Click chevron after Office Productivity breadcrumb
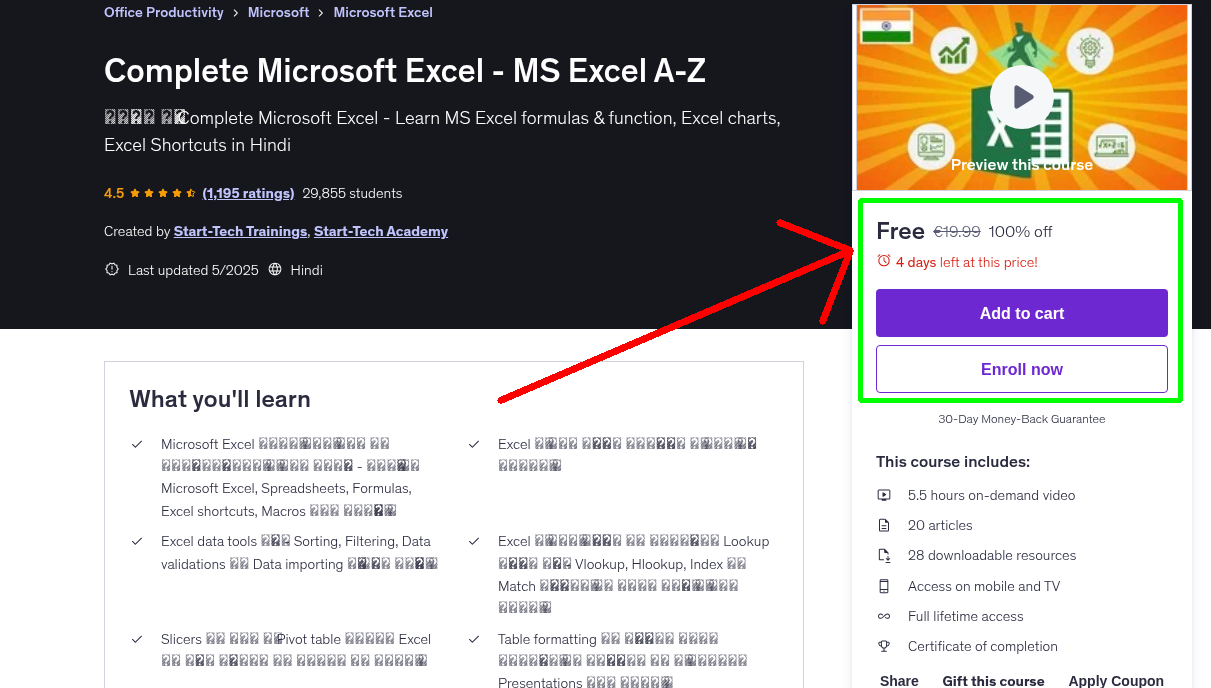The width and height of the screenshot is (1211, 688). point(236,13)
